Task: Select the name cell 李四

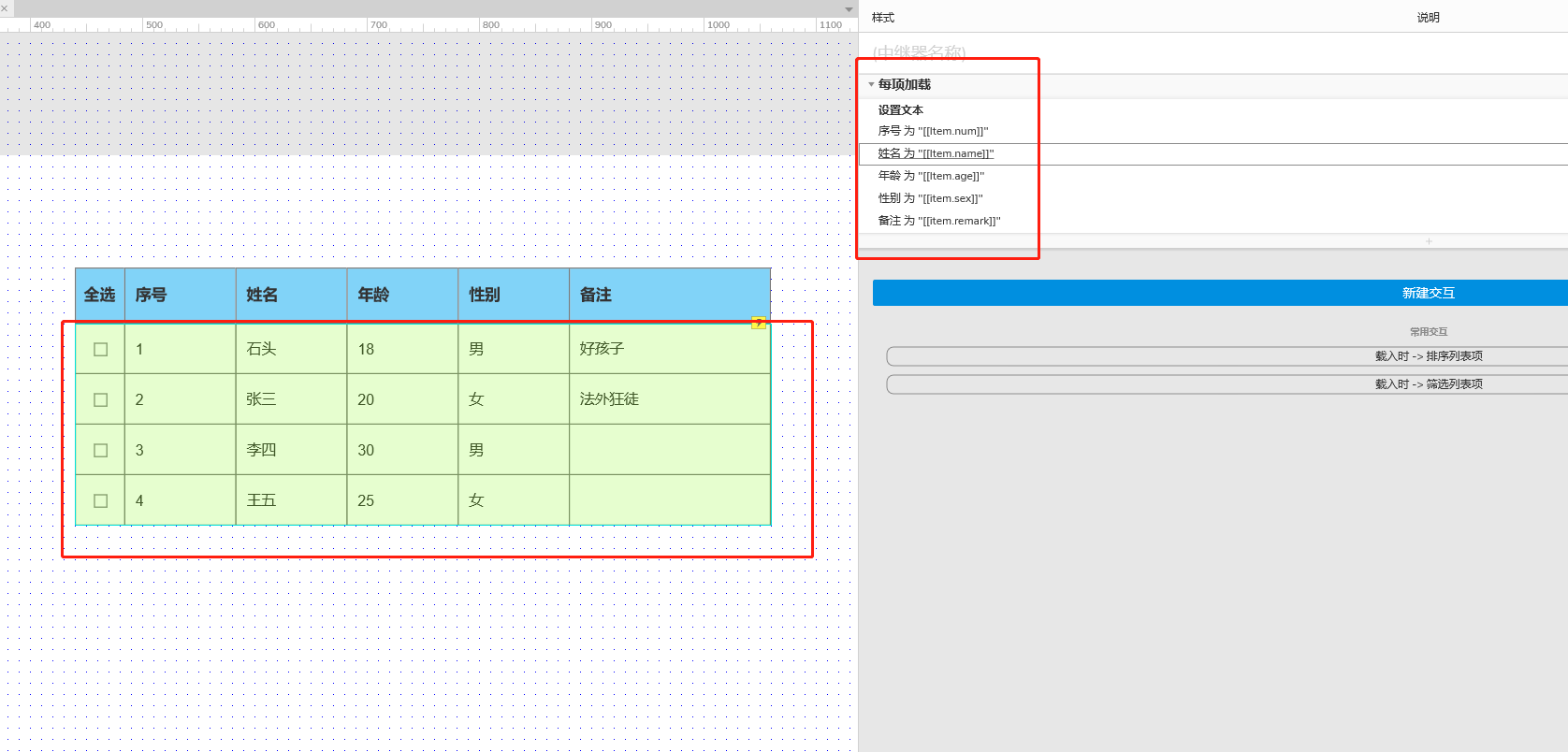Action: point(291,450)
